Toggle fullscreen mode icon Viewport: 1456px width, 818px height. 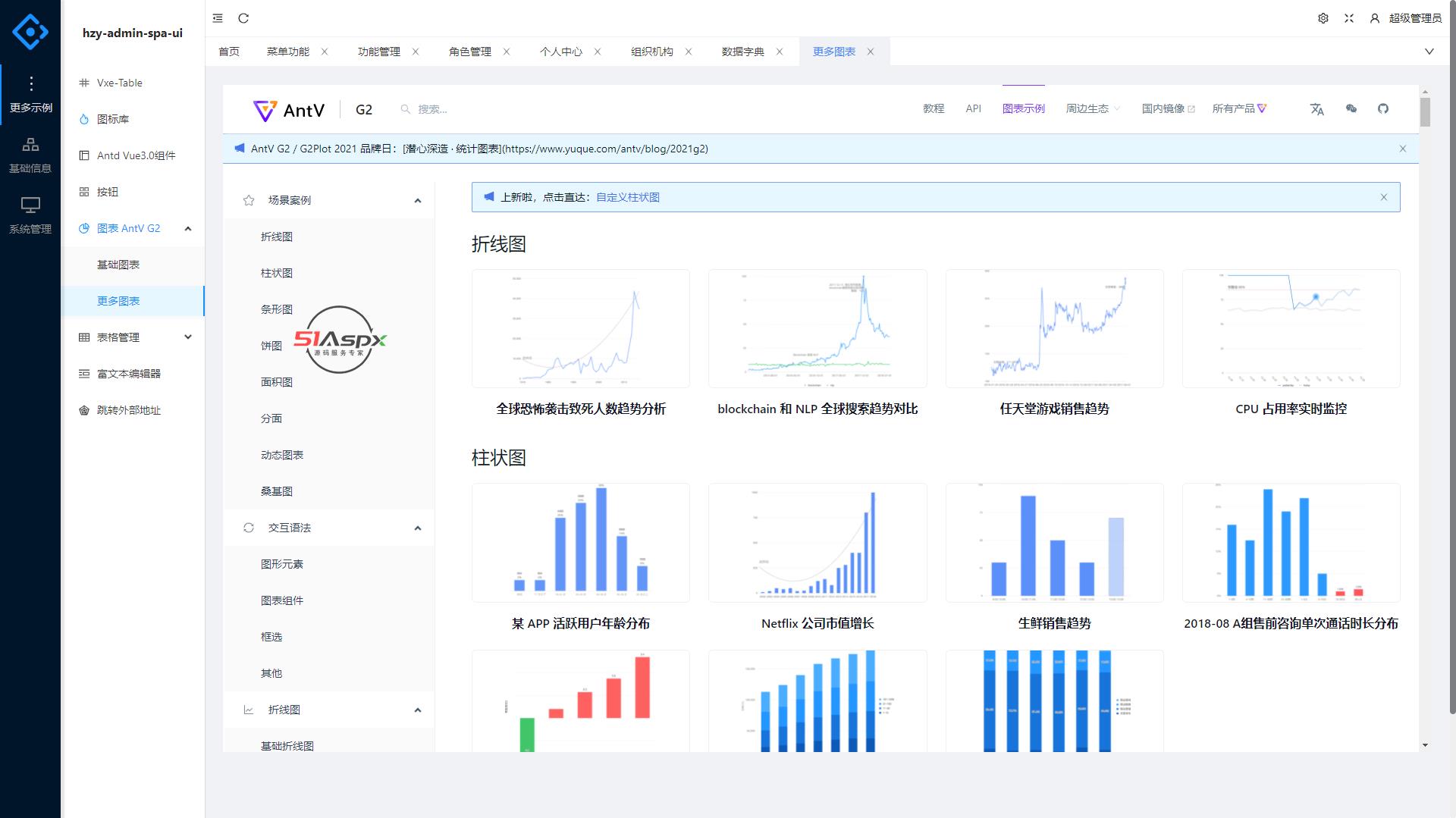(1349, 18)
